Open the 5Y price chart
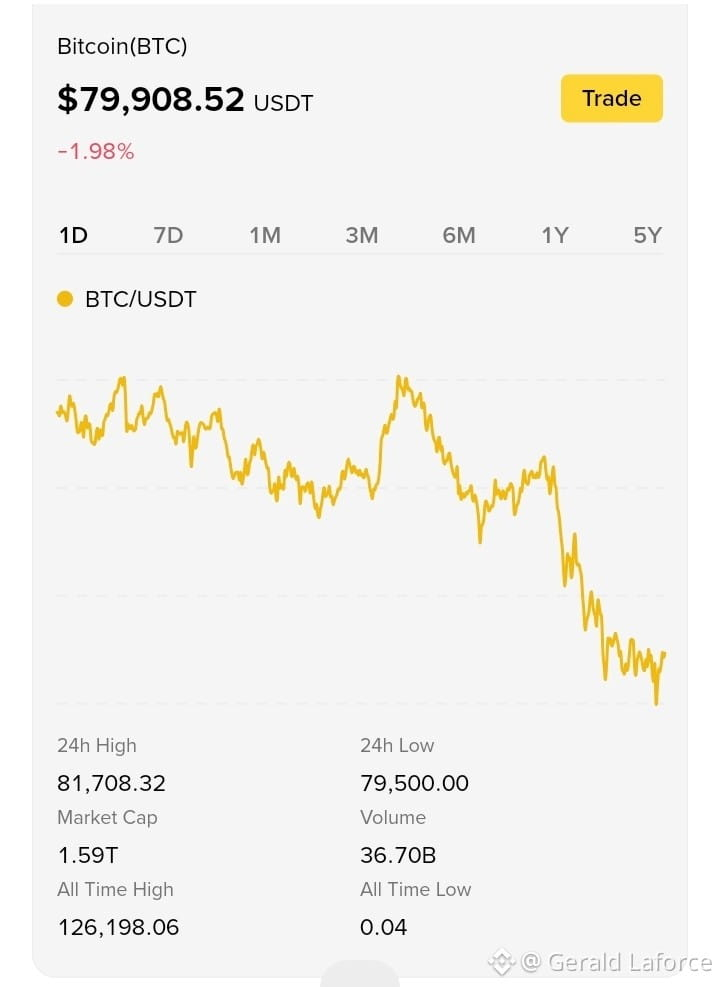 pos(648,235)
